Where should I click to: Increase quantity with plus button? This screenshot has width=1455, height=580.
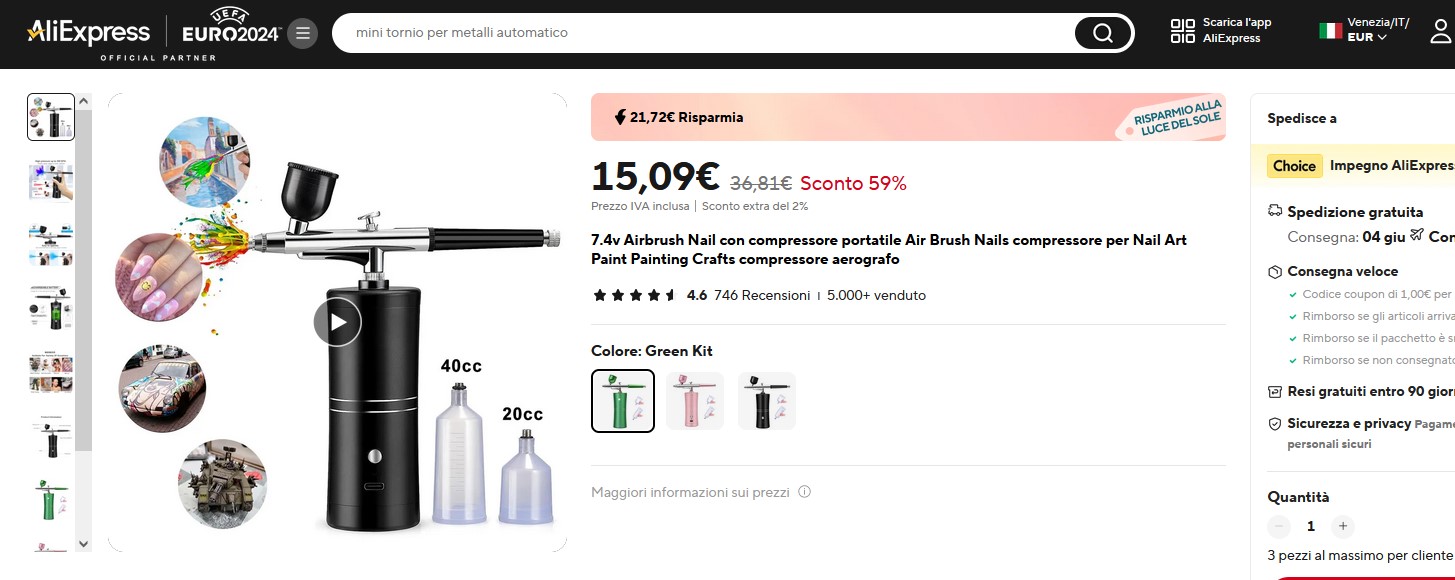[1343, 526]
